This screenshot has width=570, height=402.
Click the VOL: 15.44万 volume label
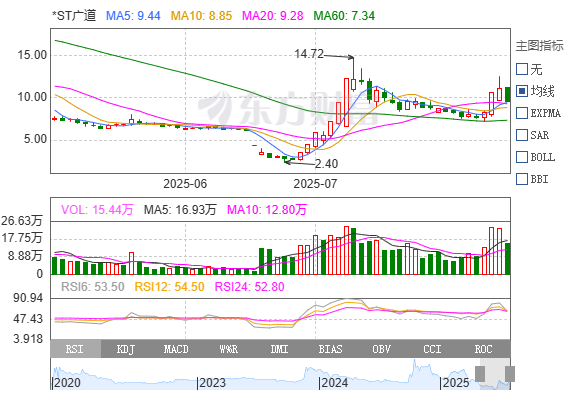(x=97, y=210)
